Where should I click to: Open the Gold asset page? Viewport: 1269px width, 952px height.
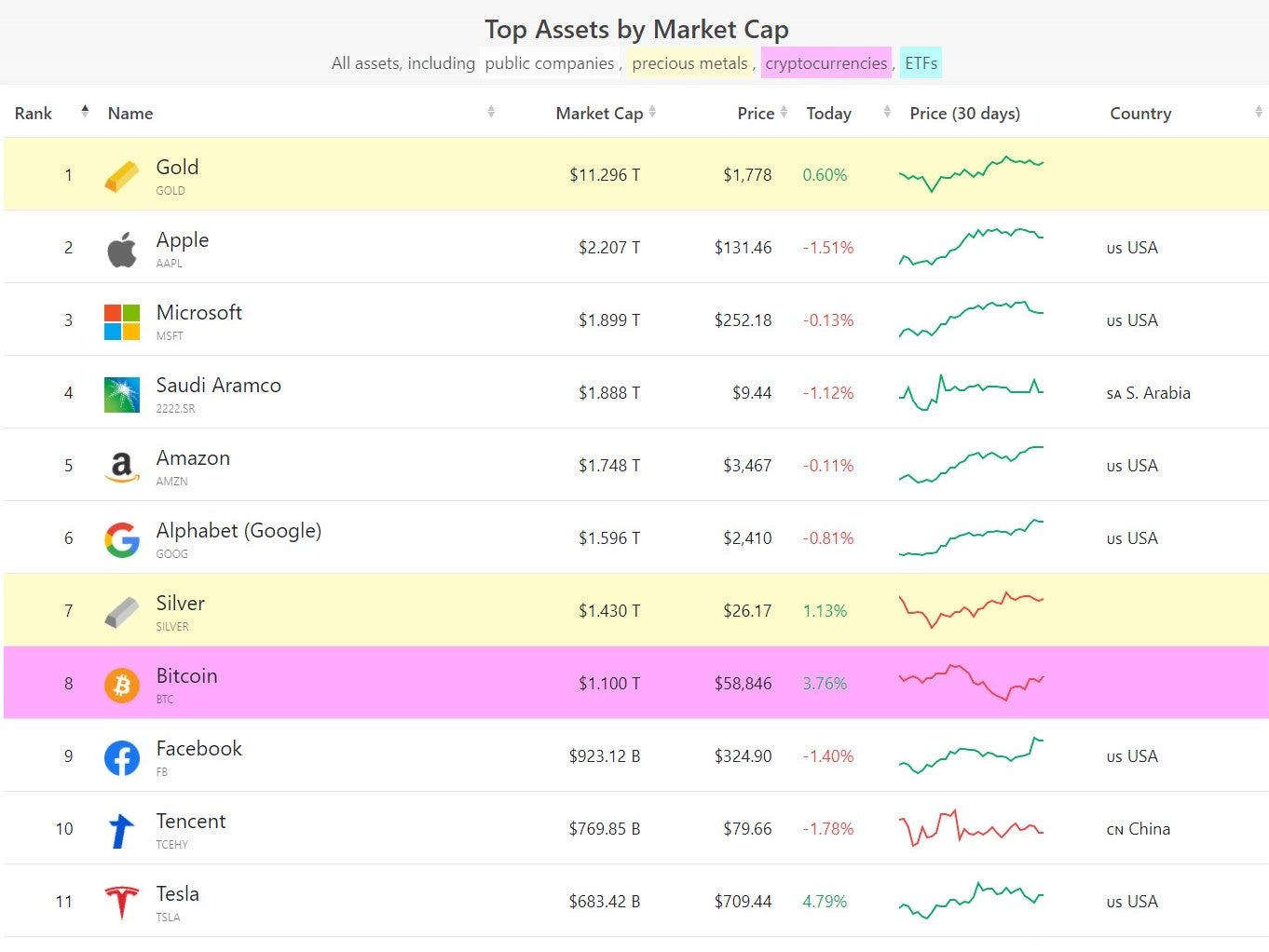coord(177,167)
